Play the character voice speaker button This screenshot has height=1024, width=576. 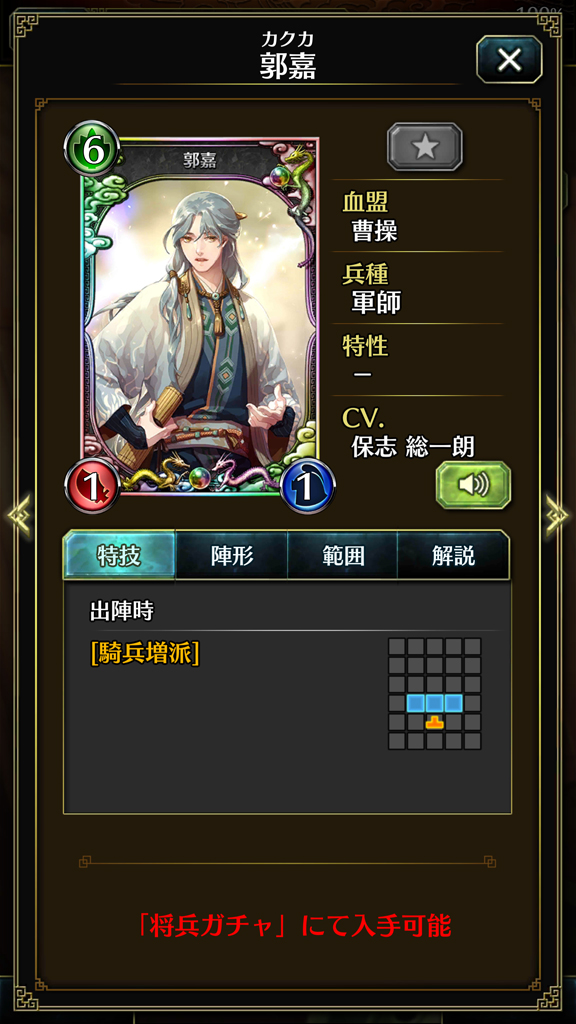click(473, 485)
